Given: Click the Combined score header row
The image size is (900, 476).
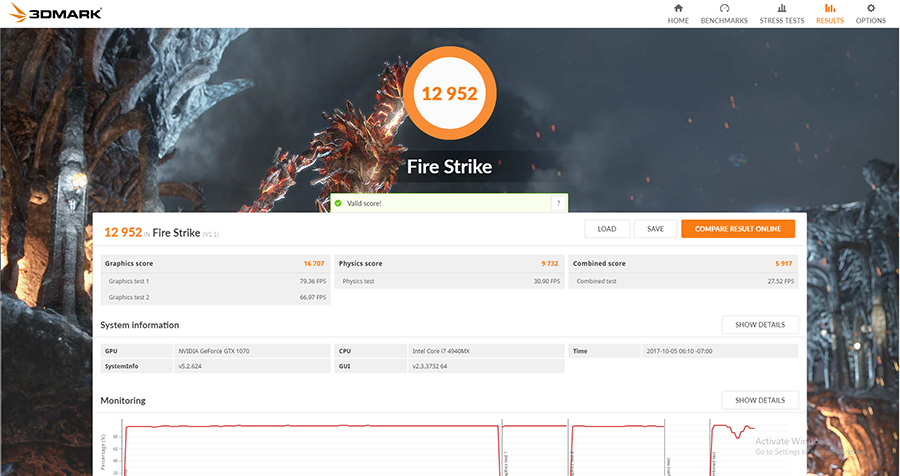Looking at the screenshot, I should (x=684, y=264).
